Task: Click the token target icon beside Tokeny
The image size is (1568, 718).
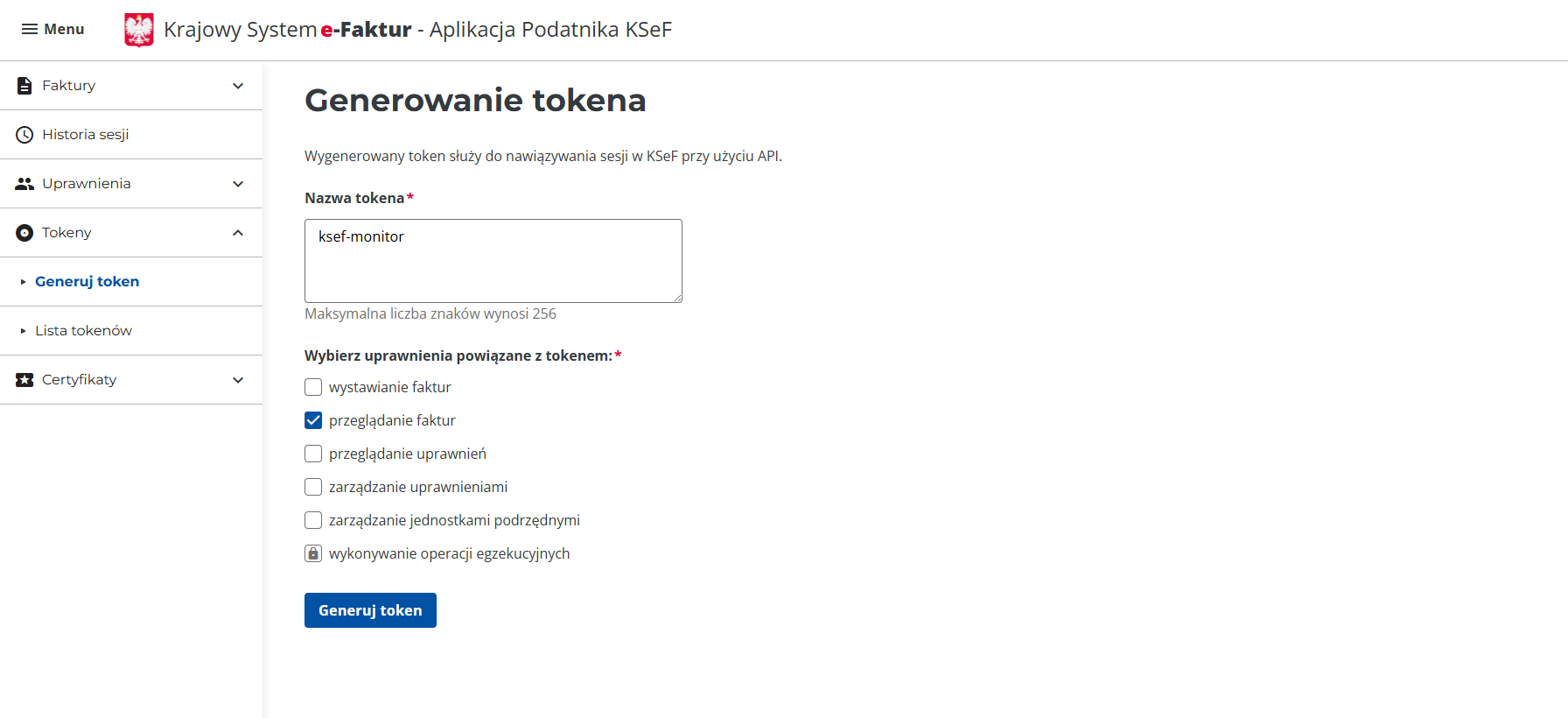Action: [x=22, y=232]
